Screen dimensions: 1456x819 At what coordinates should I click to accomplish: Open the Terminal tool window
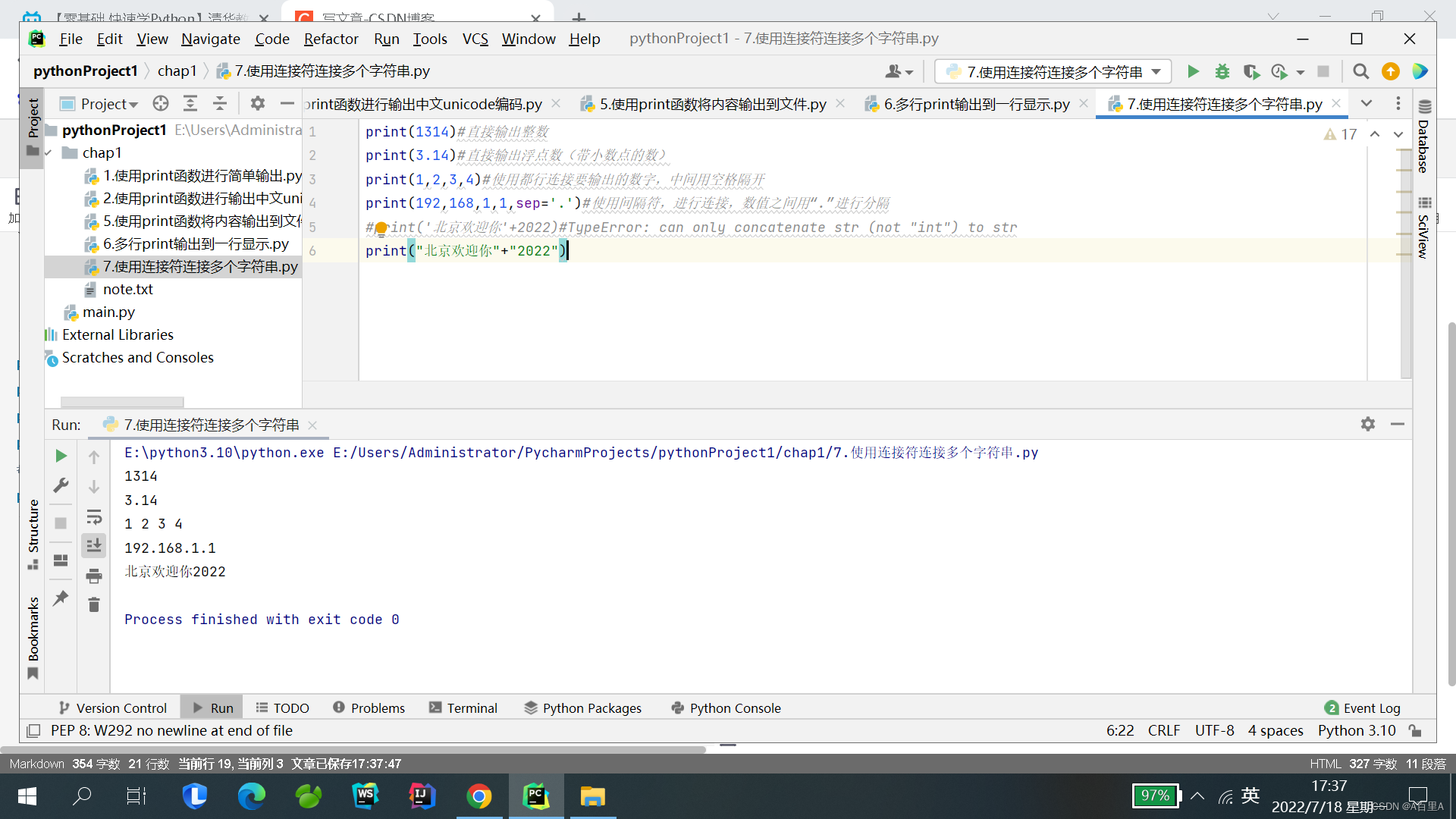[463, 708]
